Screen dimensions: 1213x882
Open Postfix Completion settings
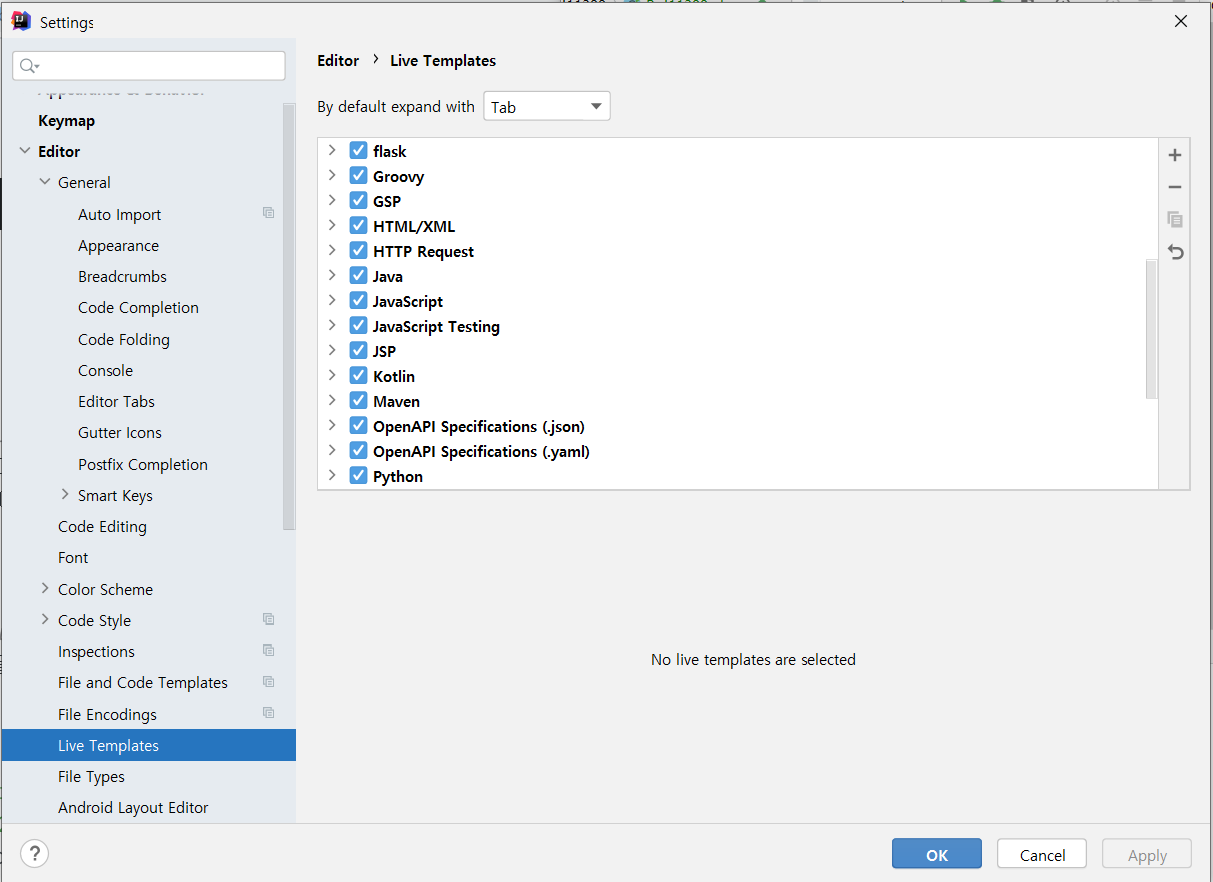pos(143,464)
